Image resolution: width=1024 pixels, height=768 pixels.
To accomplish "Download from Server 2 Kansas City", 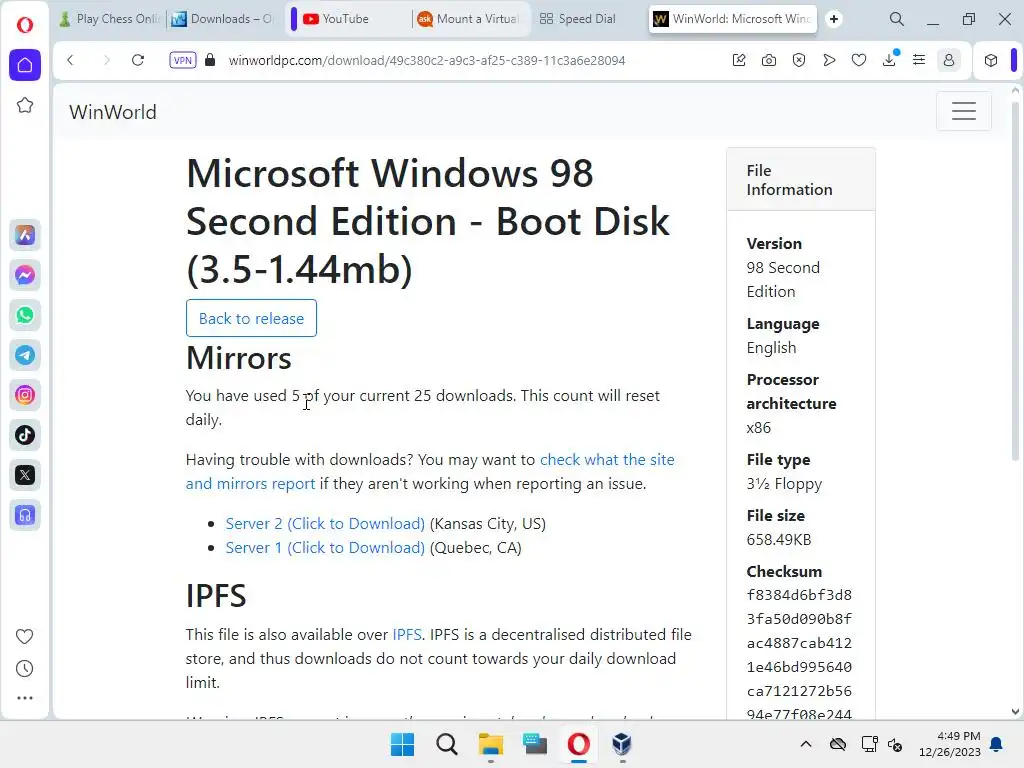I will click(x=325, y=524).
